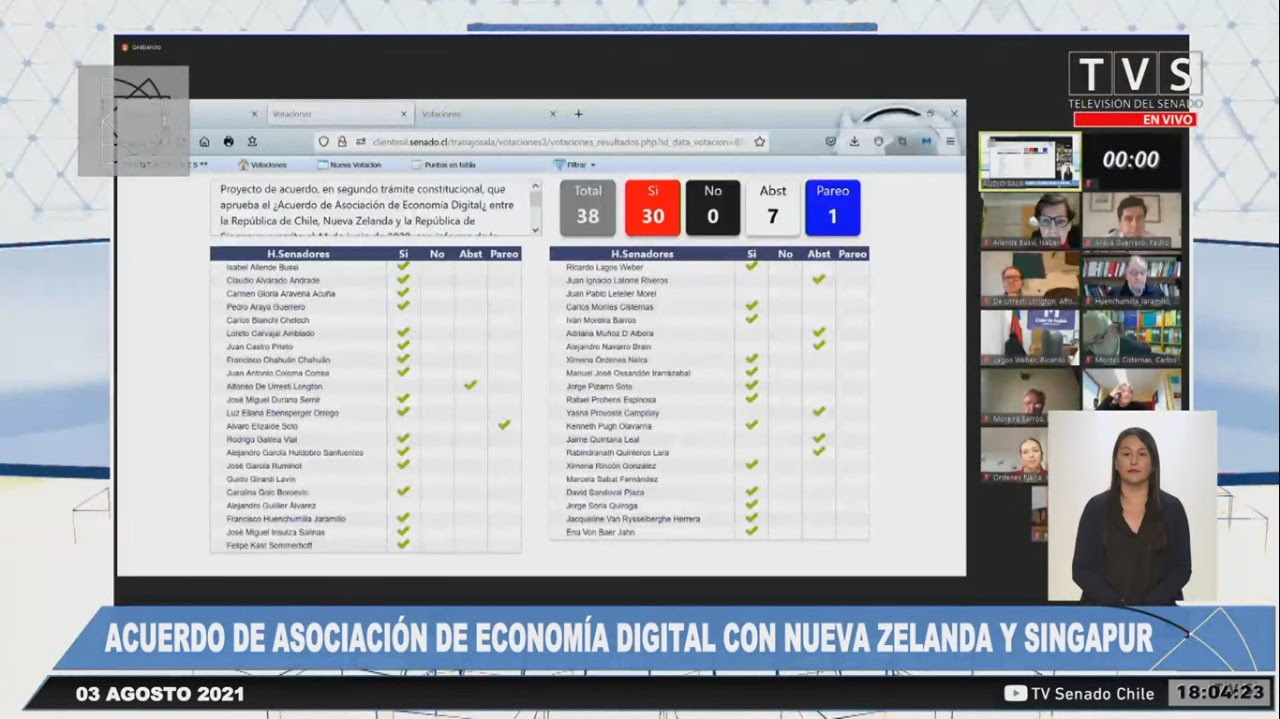
Task: Click the gray Total 38 tile
Action: pyautogui.click(x=588, y=208)
